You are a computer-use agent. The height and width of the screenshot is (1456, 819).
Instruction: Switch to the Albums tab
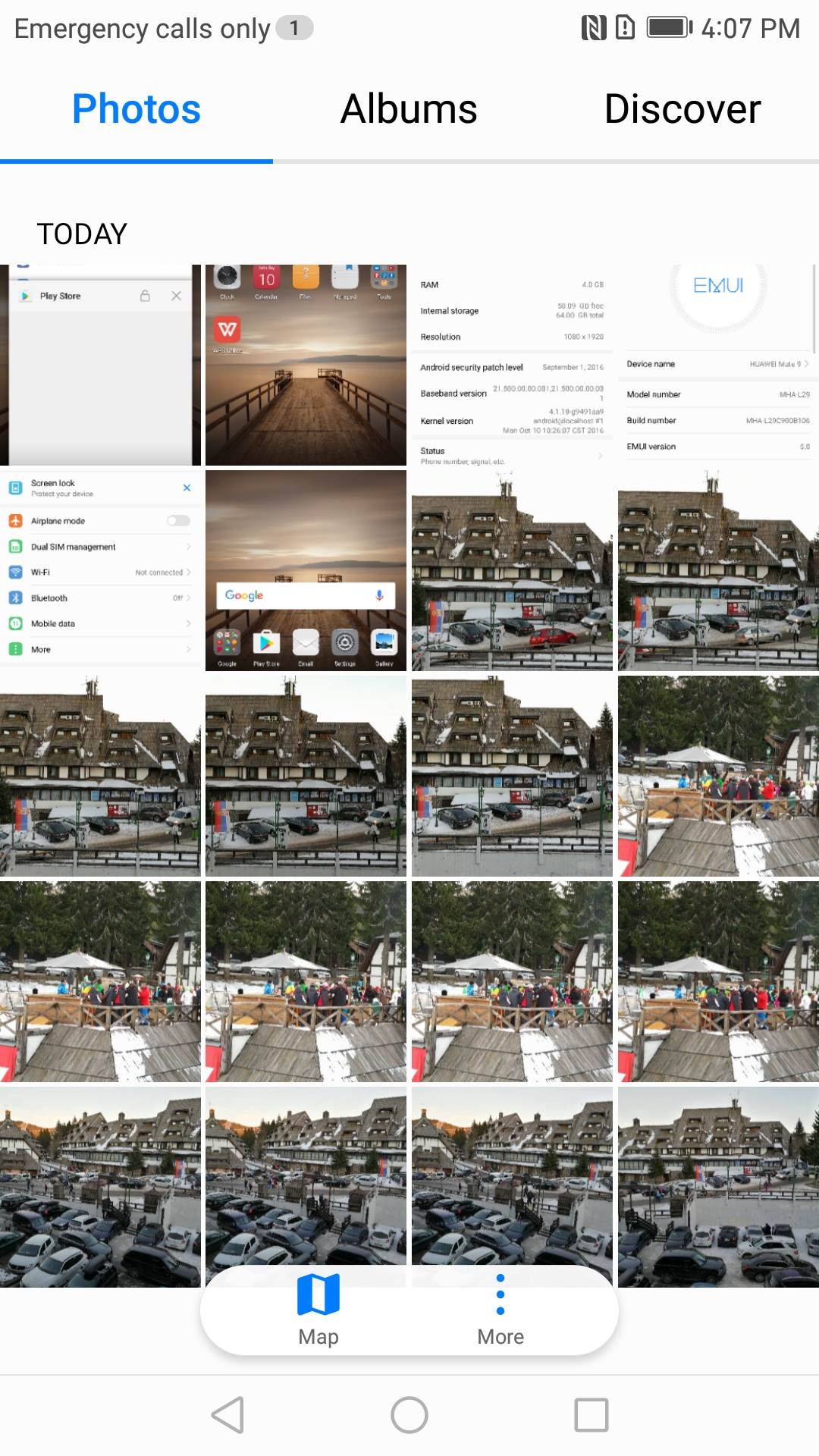pos(409,109)
